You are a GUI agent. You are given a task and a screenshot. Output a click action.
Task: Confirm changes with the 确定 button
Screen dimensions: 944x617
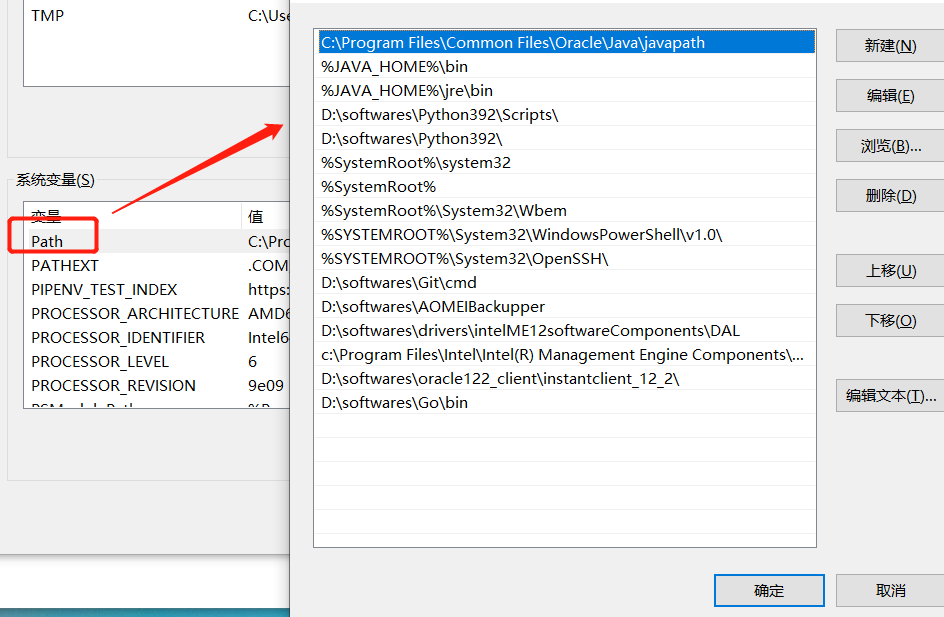[768, 590]
